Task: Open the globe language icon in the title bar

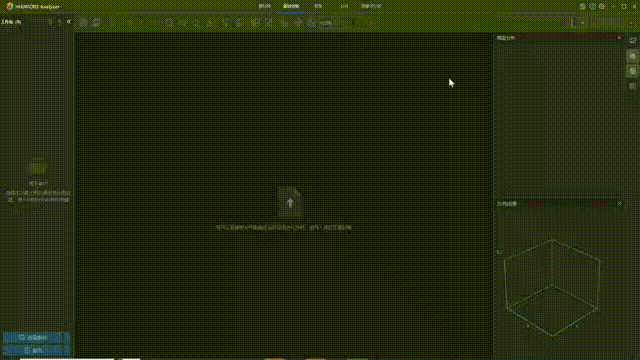Action: point(602,7)
